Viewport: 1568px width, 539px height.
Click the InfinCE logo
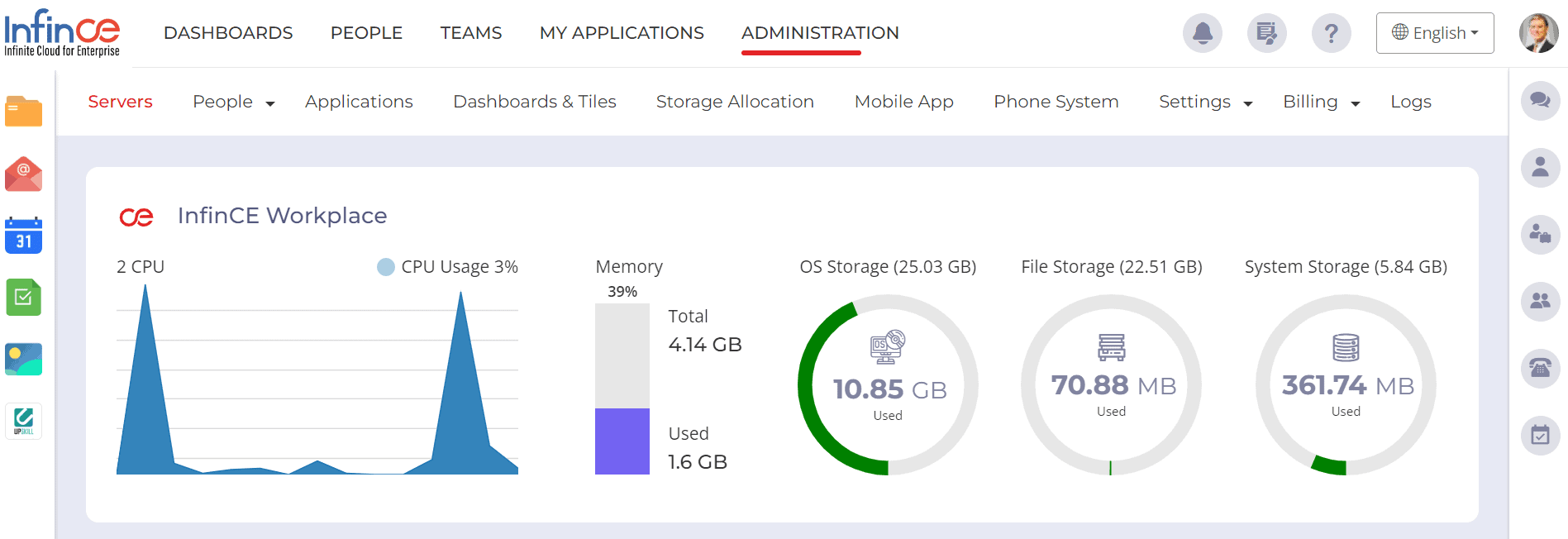pyautogui.click(x=62, y=33)
